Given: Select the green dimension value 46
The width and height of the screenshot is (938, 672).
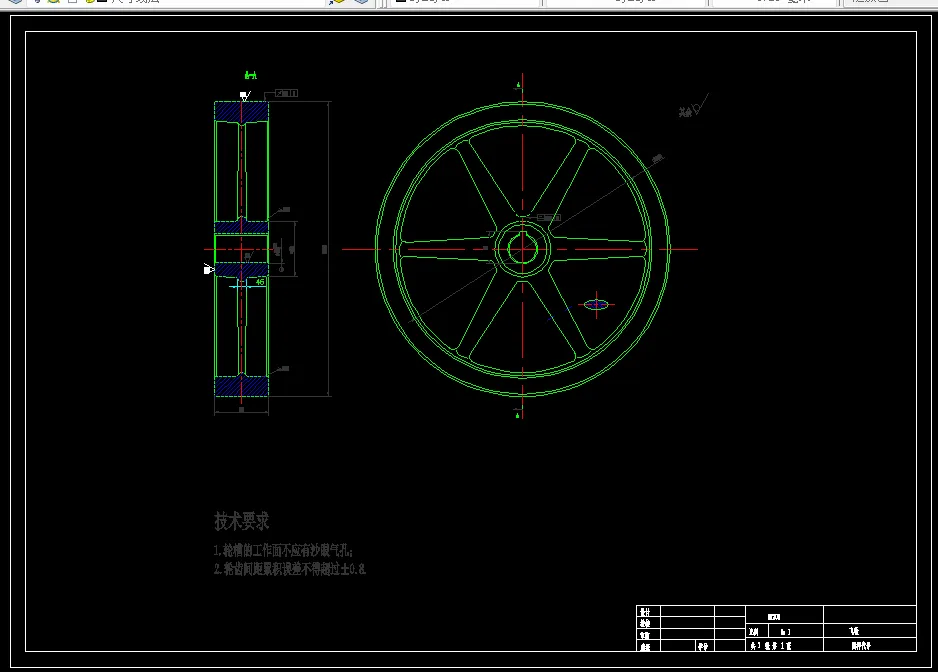Looking at the screenshot, I should pos(260,282).
